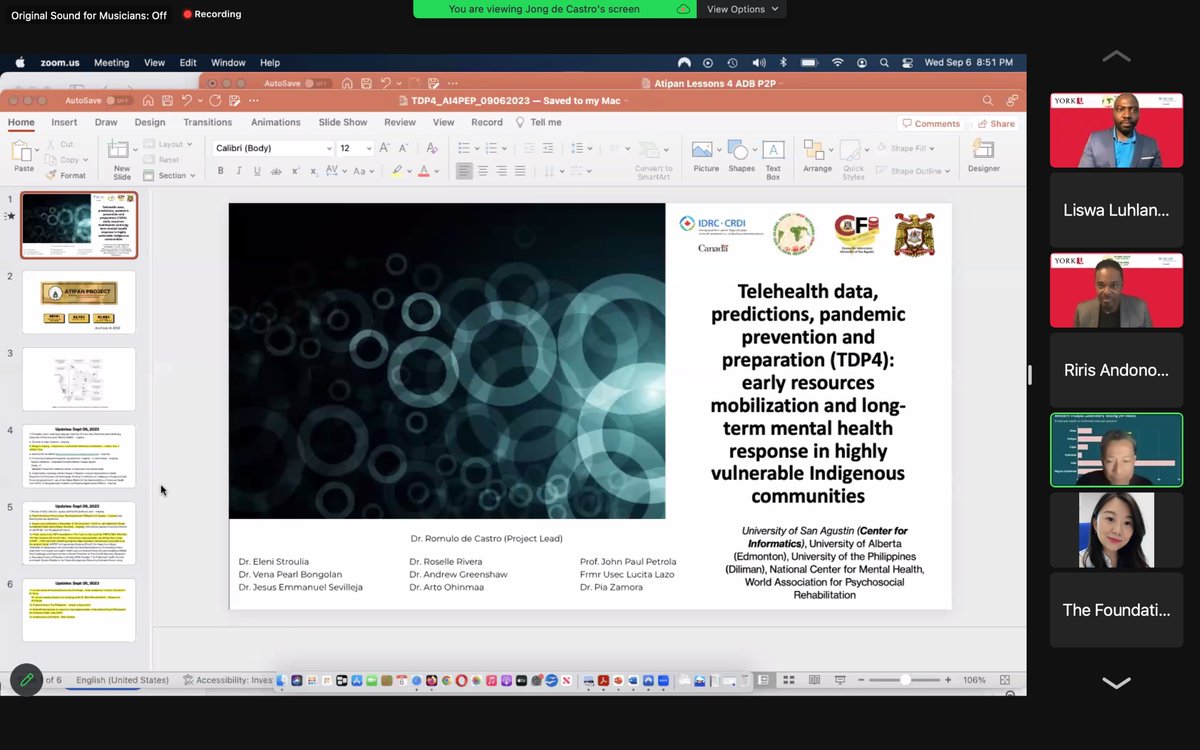Open the Comments panel
Image resolution: width=1200 pixels, height=750 pixels.
[x=931, y=122]
